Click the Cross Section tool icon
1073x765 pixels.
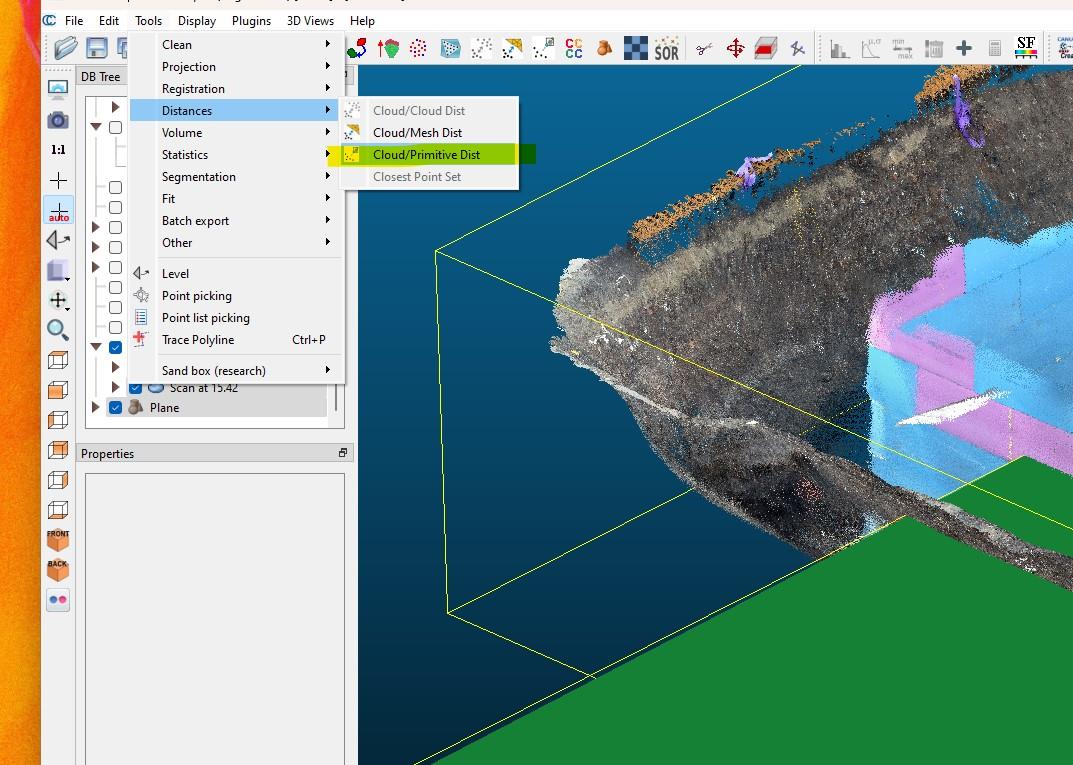click(x=766, y=48)
